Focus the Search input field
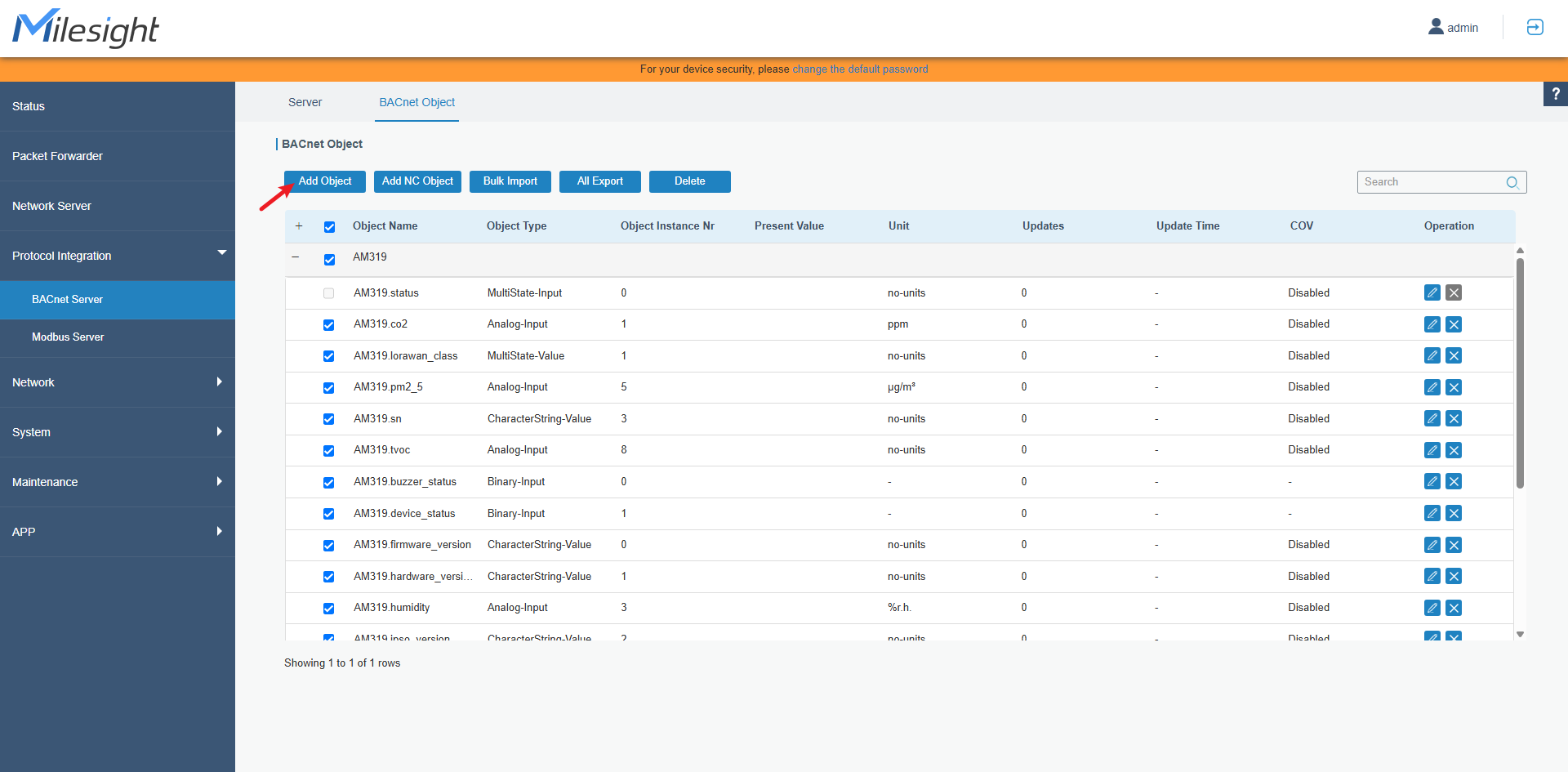 [1442, 182]
